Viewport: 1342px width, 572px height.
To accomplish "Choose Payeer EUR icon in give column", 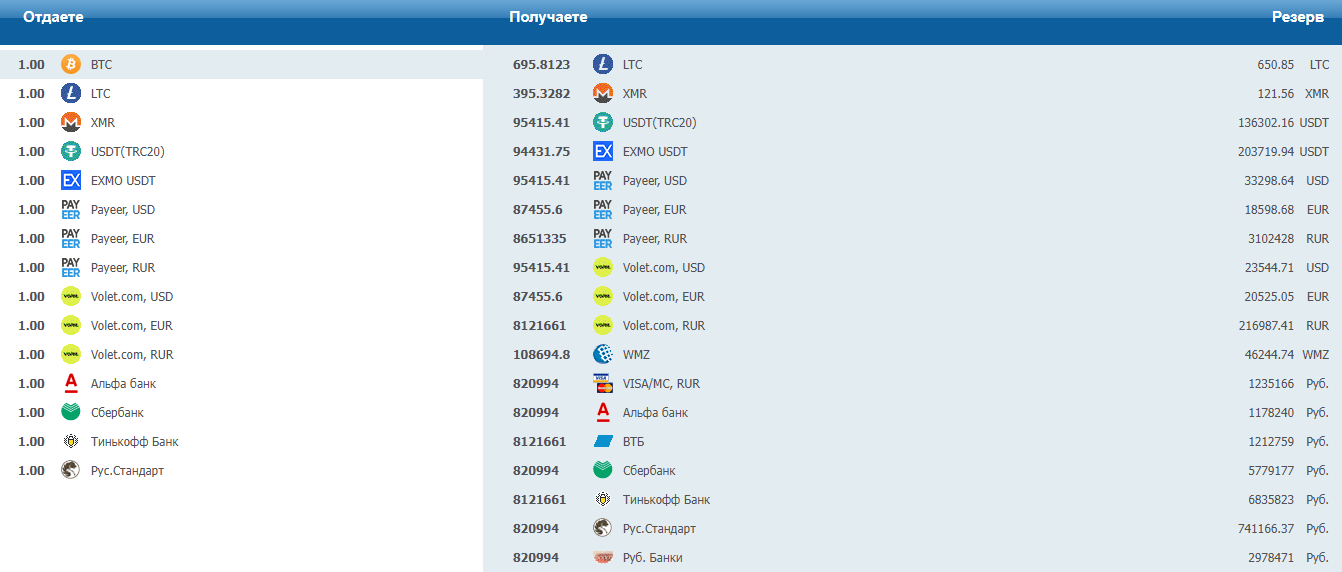I will click(x=71, y=238).
